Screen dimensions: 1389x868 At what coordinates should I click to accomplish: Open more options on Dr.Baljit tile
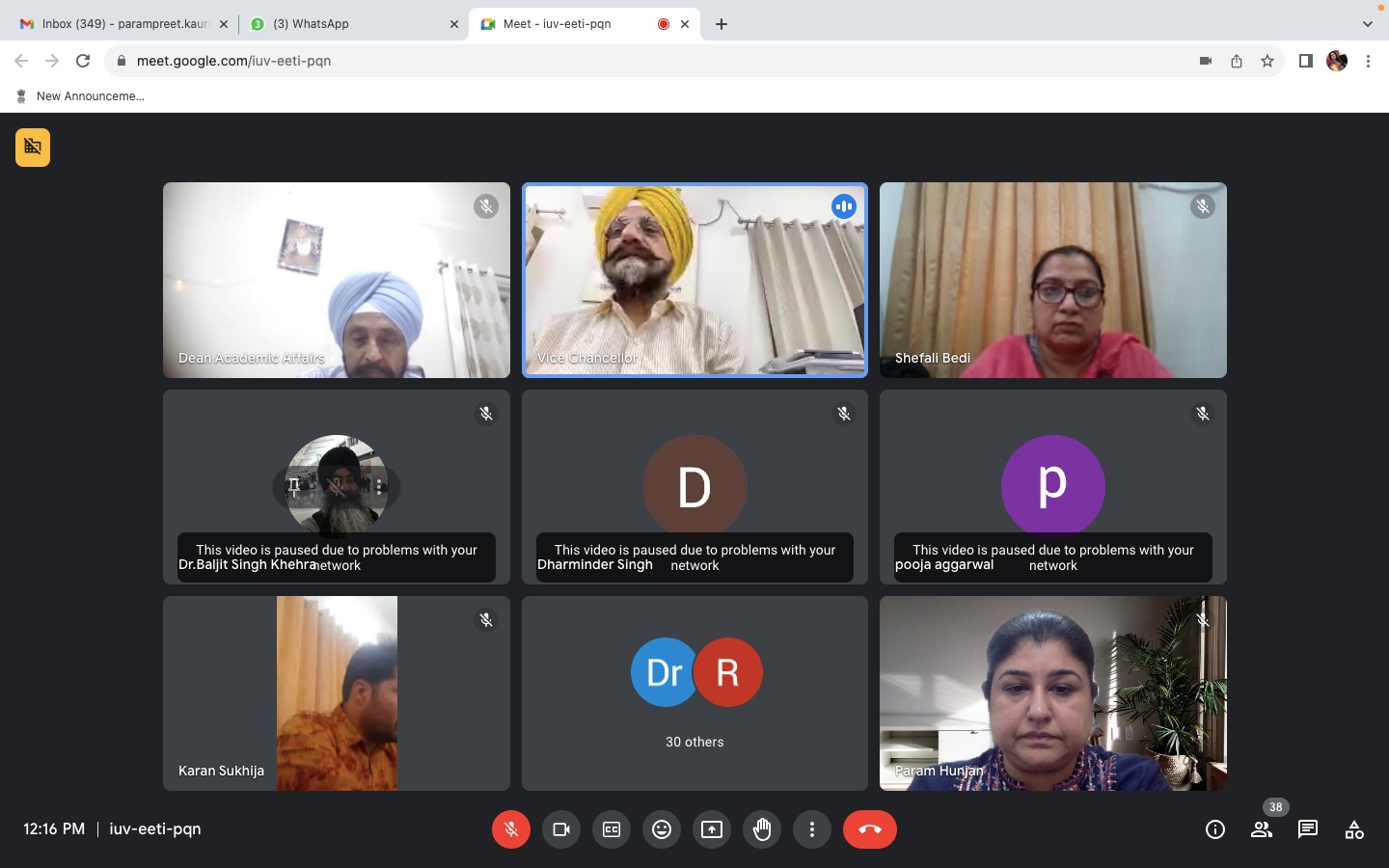[379, 487]
